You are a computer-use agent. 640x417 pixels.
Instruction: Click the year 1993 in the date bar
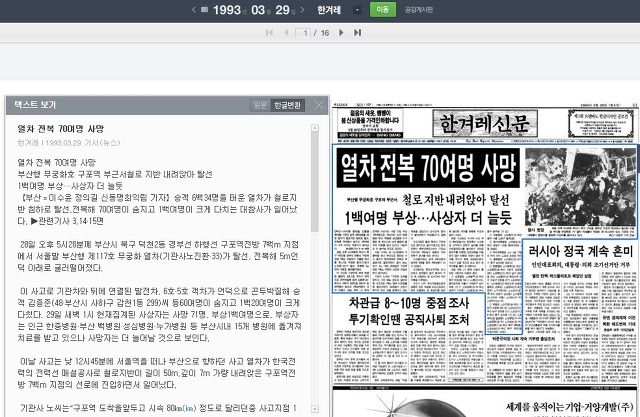pyautogui.click(x=227, y=10)
